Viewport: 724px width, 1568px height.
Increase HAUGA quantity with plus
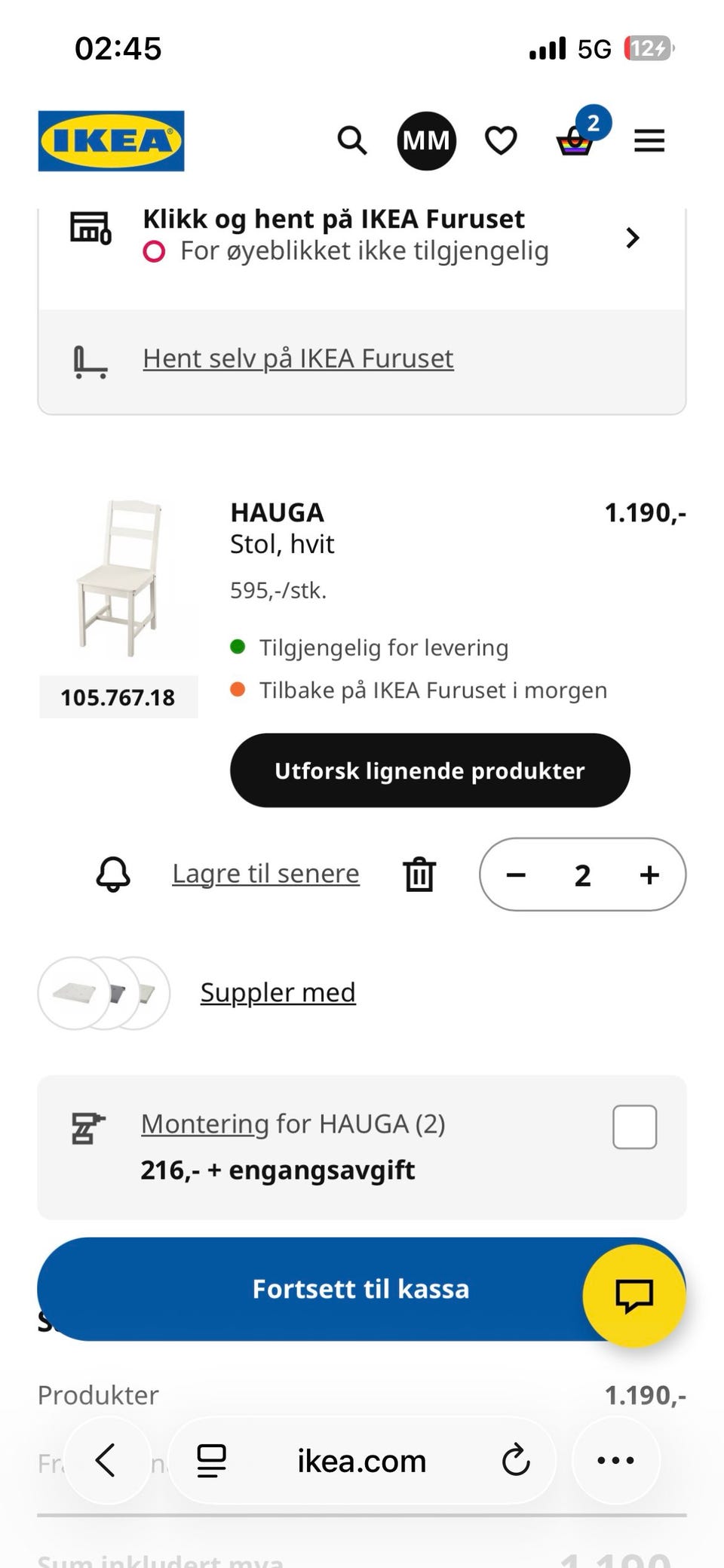(649, 875)
